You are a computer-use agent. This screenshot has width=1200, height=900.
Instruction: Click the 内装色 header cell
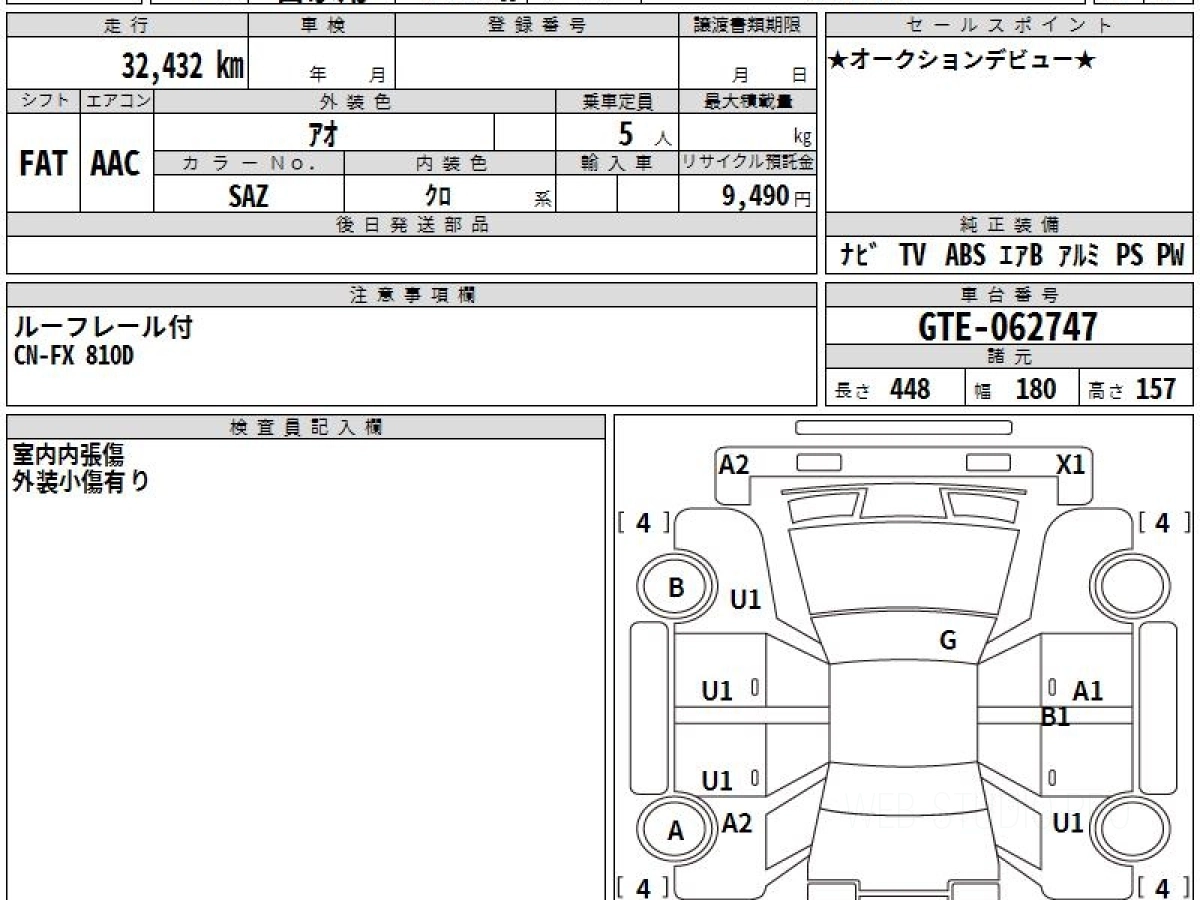point(451,163)
